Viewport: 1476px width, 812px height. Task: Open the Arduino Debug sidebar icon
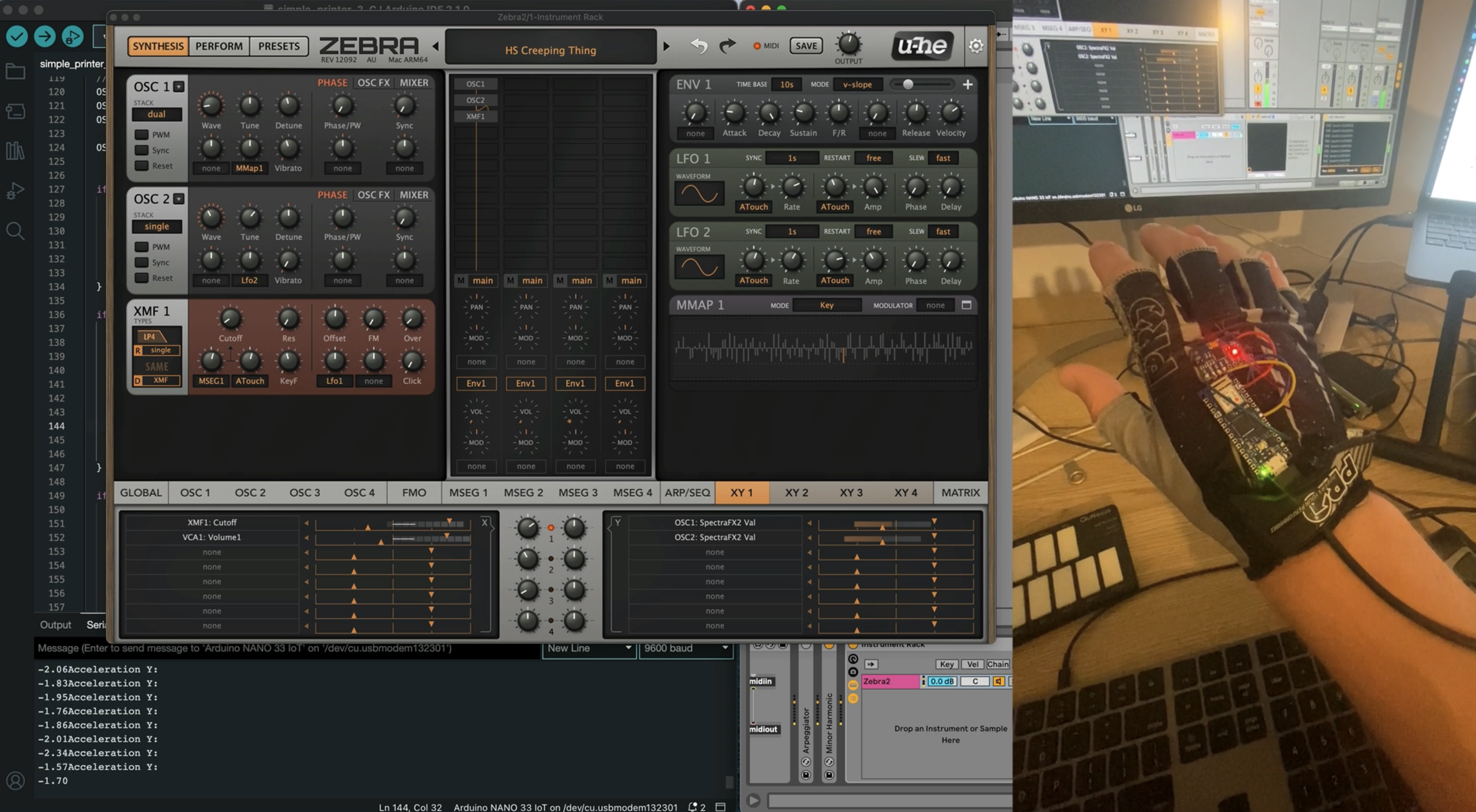coord(15,191)
